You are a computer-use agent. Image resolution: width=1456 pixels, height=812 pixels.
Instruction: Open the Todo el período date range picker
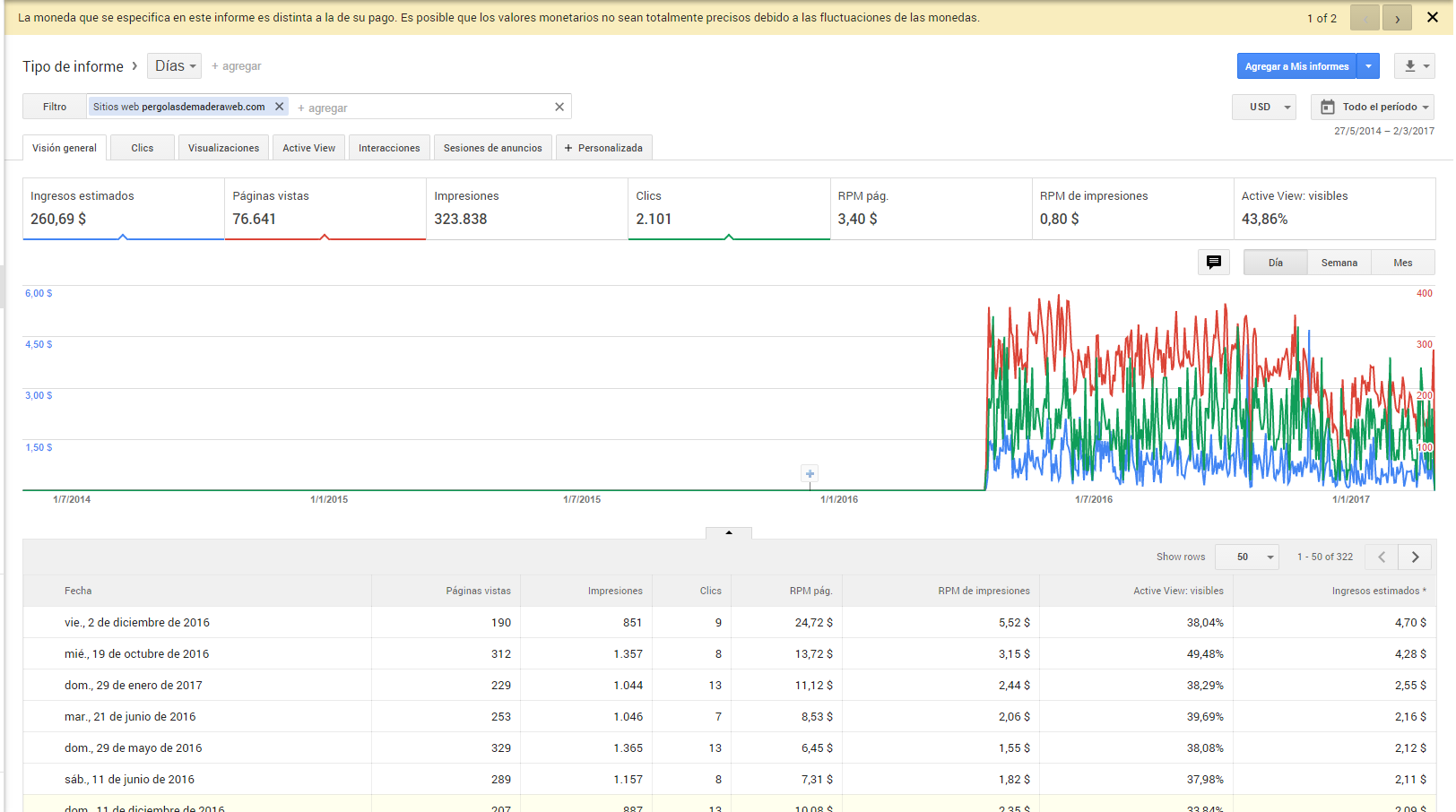click(x=1373, y=107)
